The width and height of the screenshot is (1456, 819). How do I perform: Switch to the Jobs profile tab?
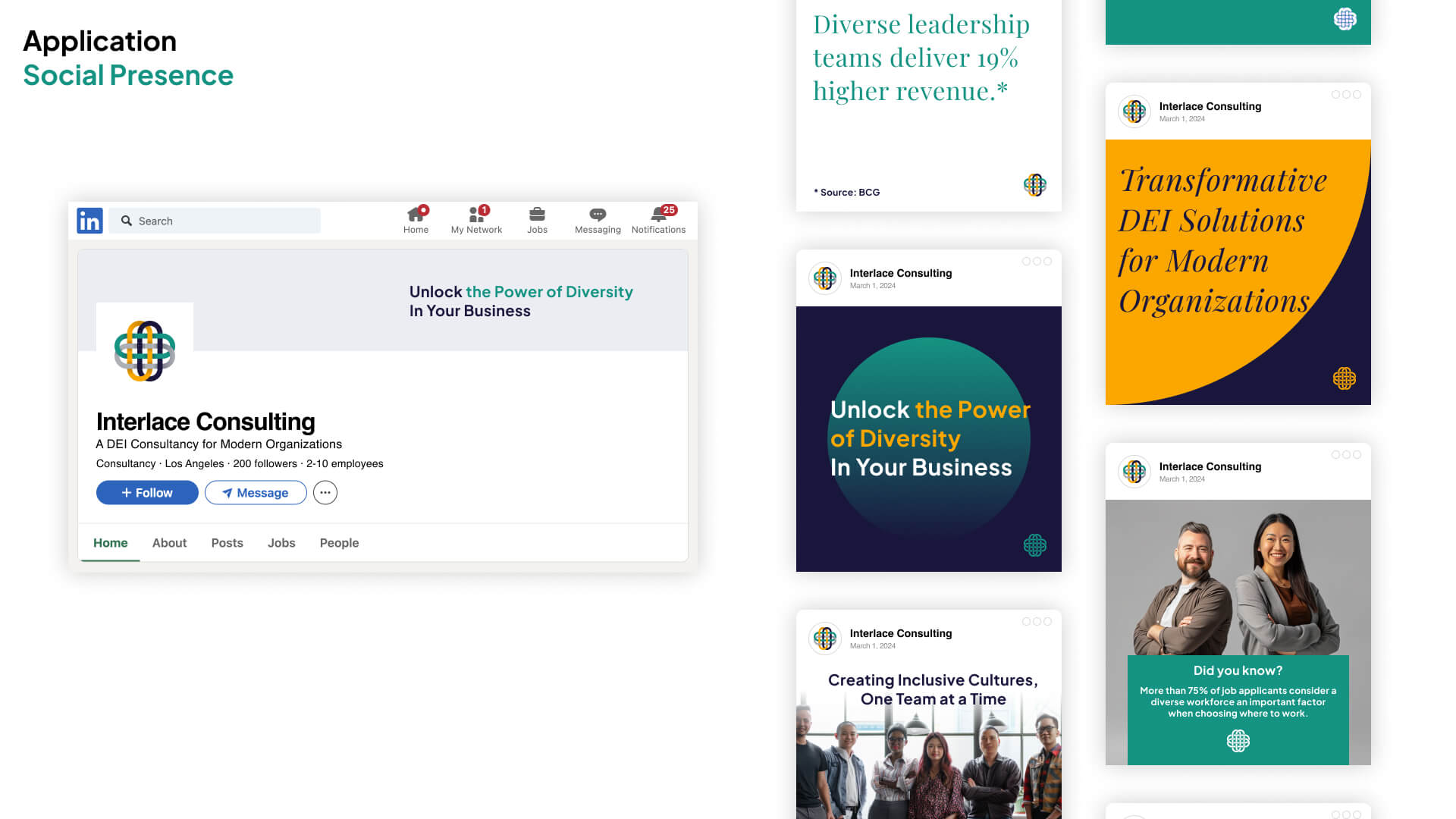(281, 543)
